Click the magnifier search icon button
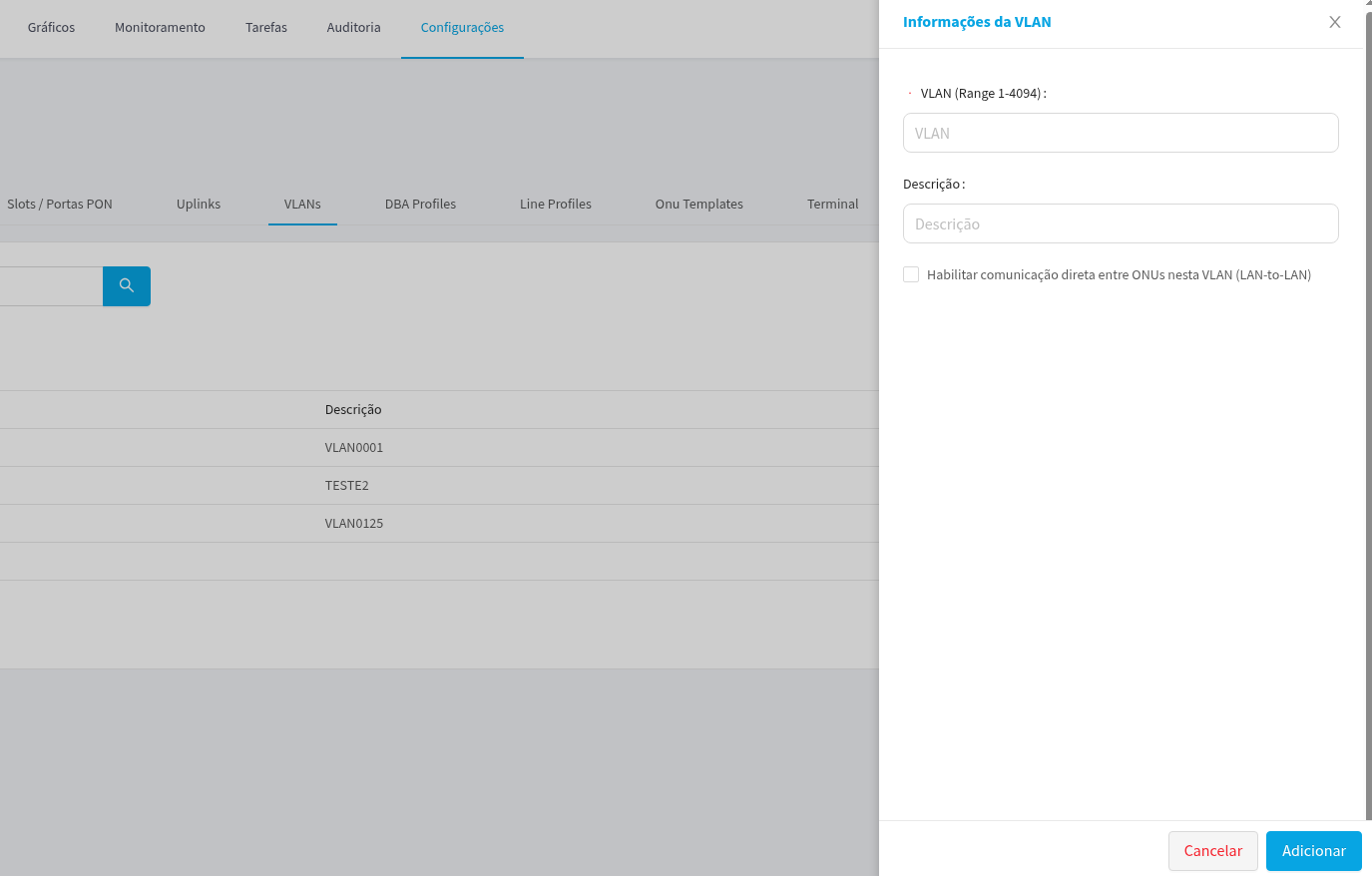This screenshot has width=1372, height=876. click(127, 286)
